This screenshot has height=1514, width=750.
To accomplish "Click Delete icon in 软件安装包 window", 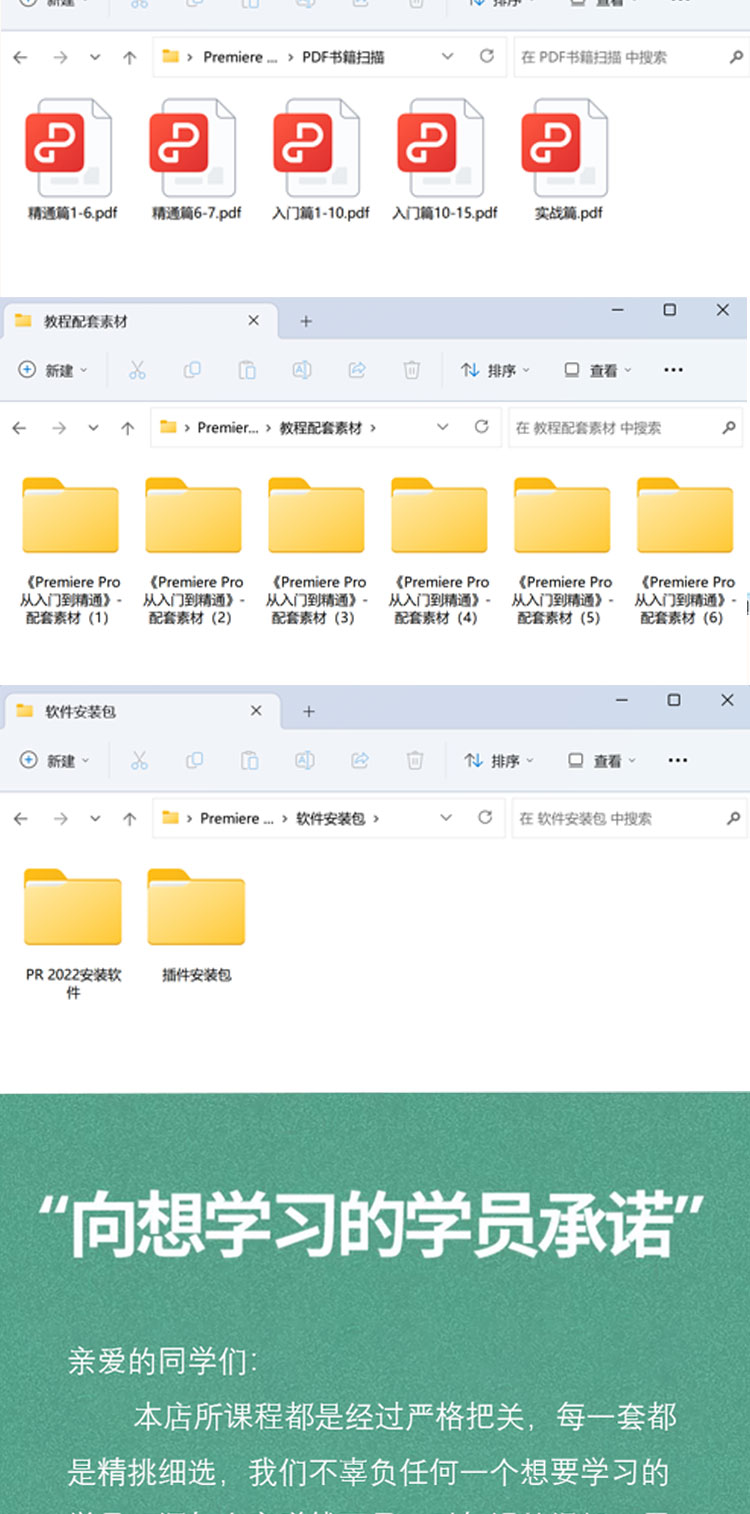I will click(415, 761).
